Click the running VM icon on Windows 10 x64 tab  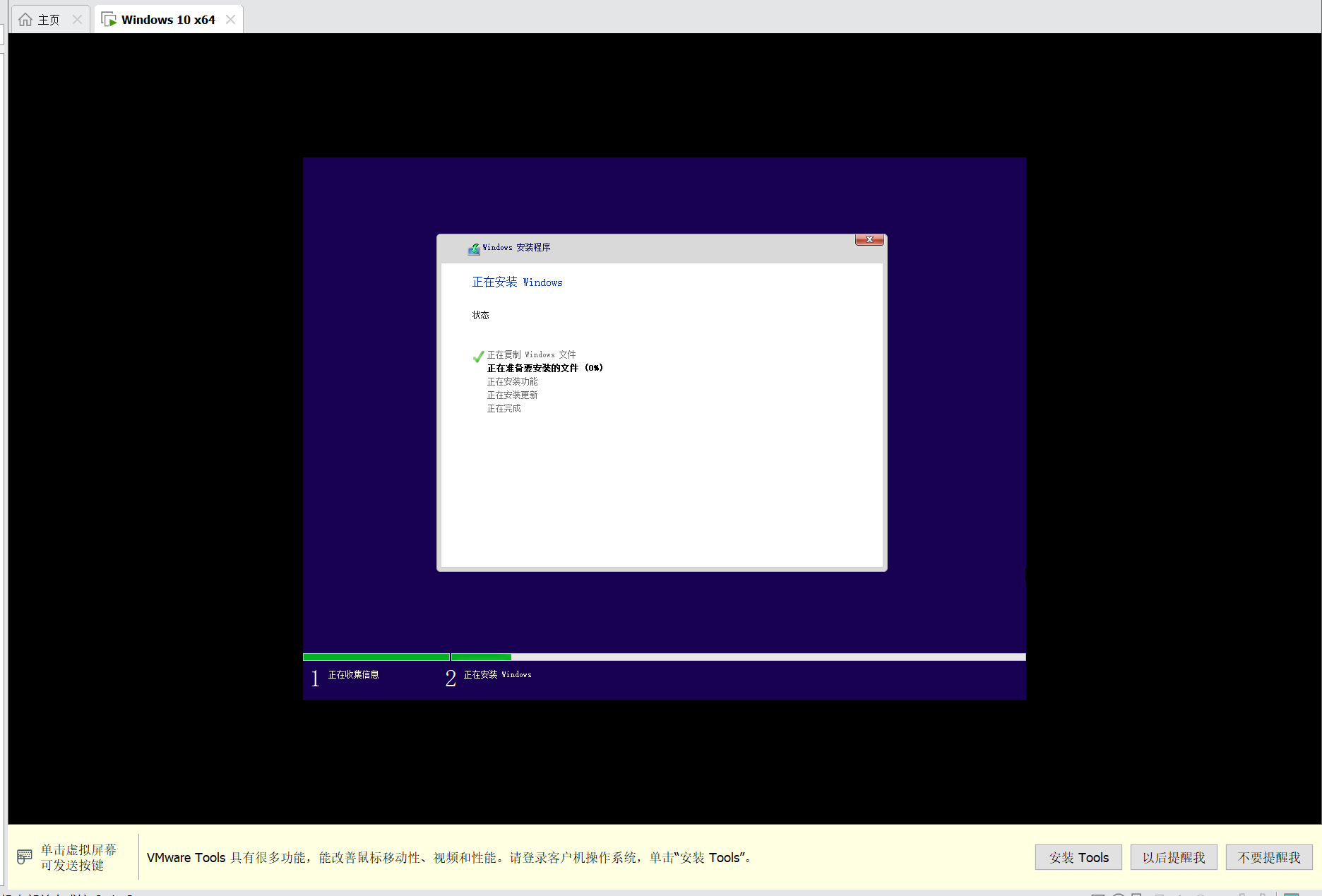[x=109, y=20]
